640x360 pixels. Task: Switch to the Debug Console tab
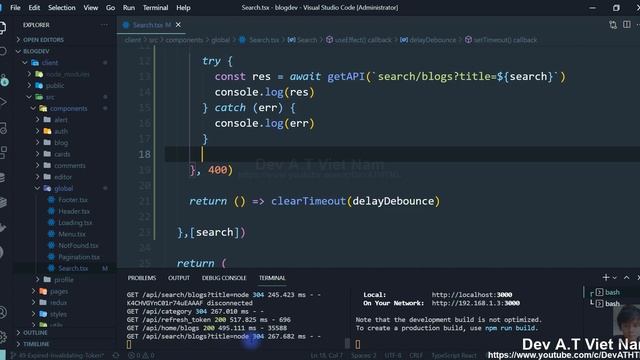click(x=224, y=278)
